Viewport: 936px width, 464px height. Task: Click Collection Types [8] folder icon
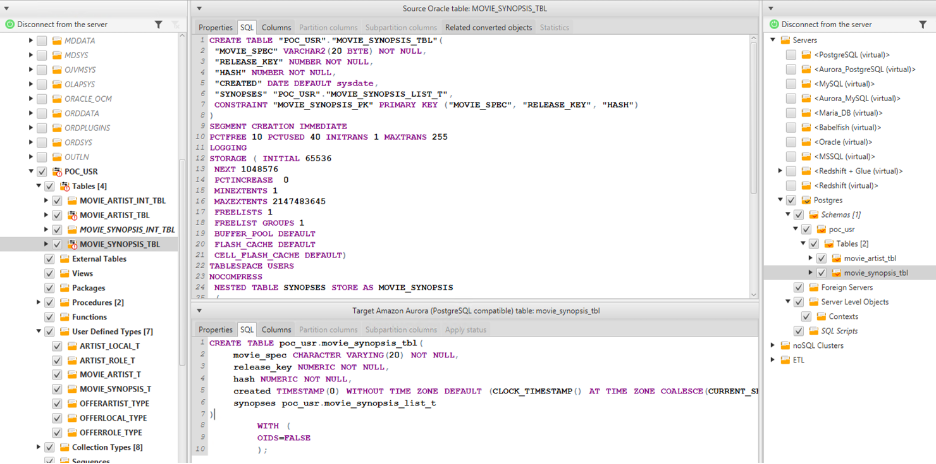[x=64, y=447]
